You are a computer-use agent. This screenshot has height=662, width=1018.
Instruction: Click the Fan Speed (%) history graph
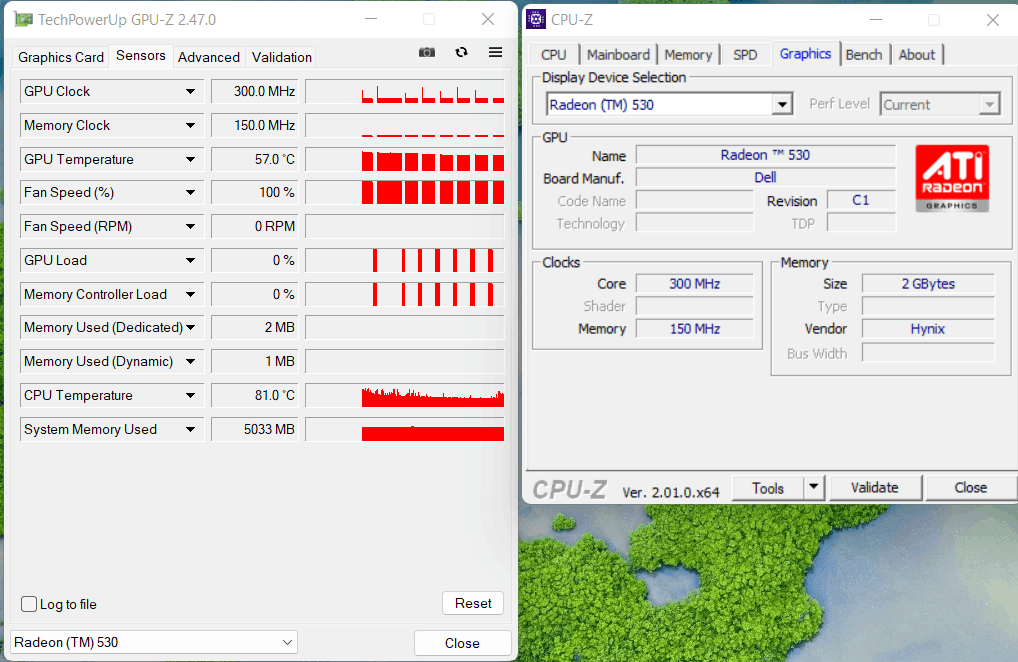(405, 193)
